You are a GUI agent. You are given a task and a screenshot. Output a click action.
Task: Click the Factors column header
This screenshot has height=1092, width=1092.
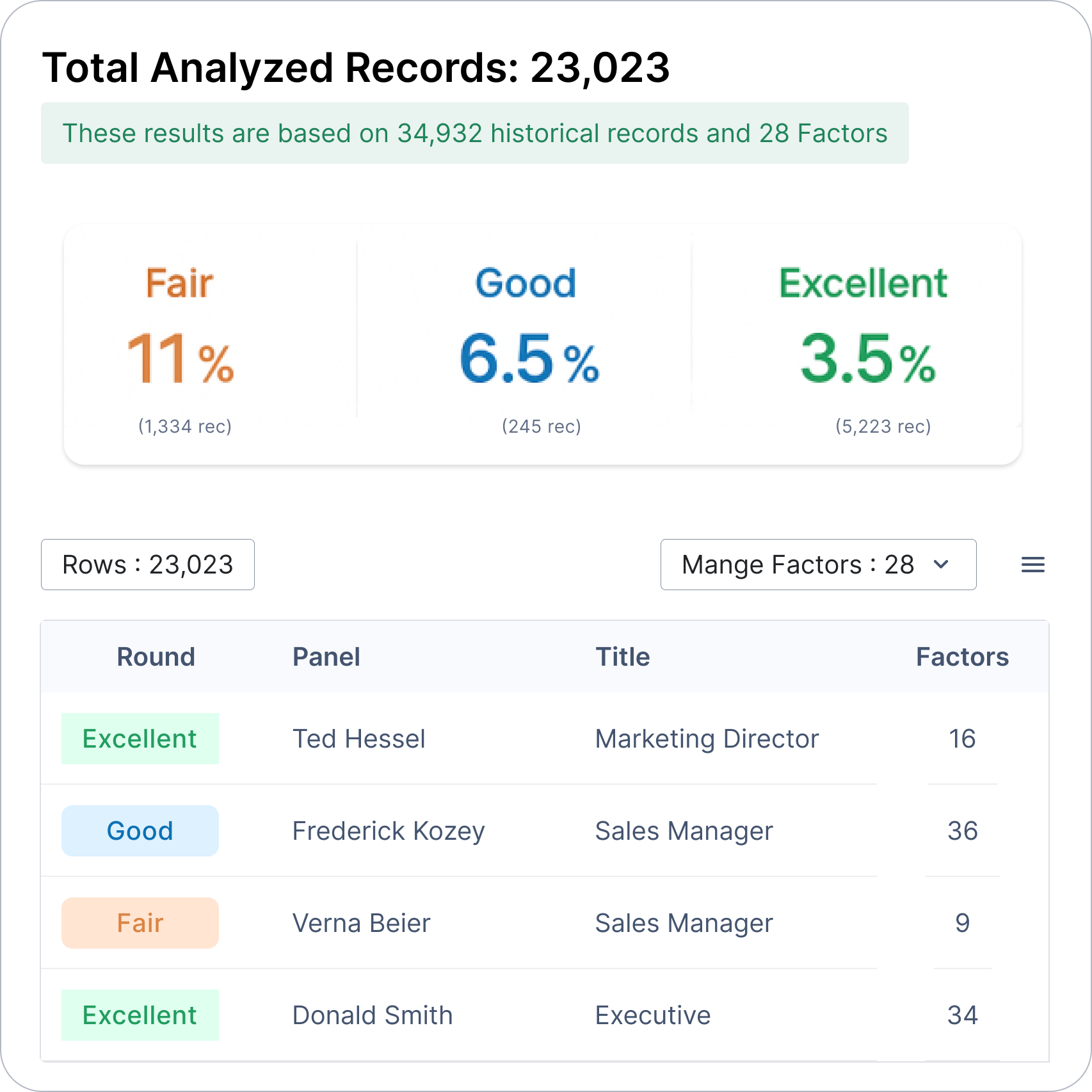point(961,657)
